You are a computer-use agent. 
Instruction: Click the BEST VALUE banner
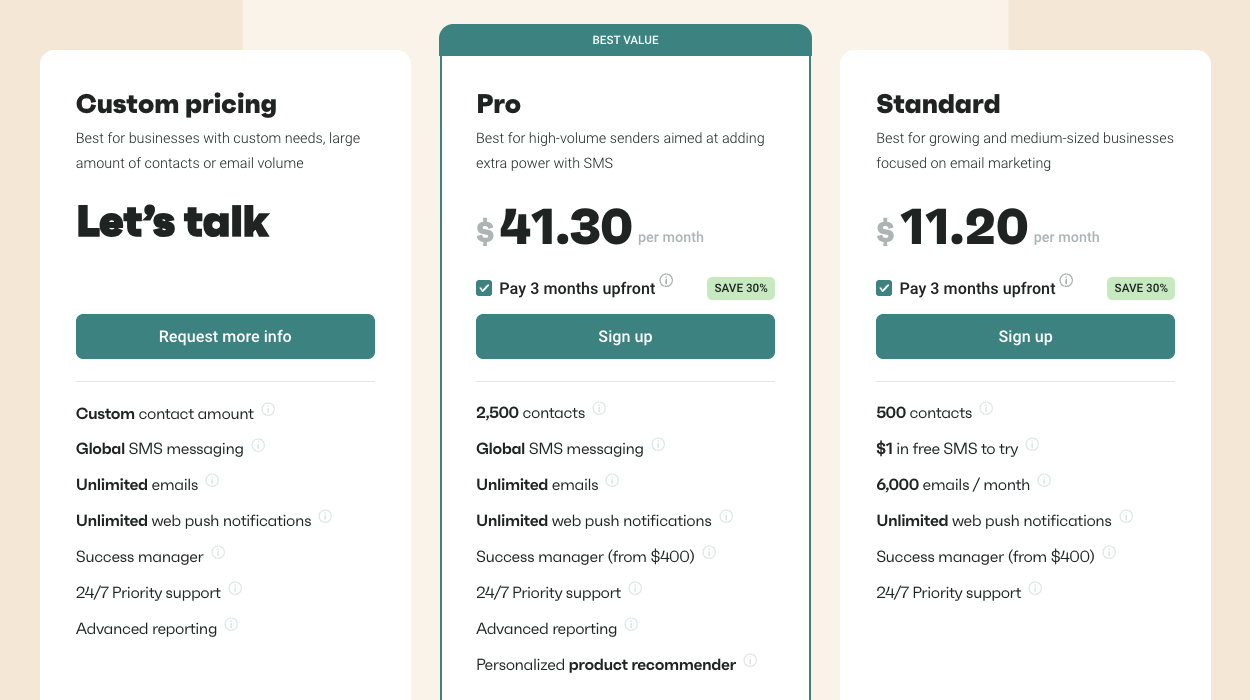click(625, 40)
